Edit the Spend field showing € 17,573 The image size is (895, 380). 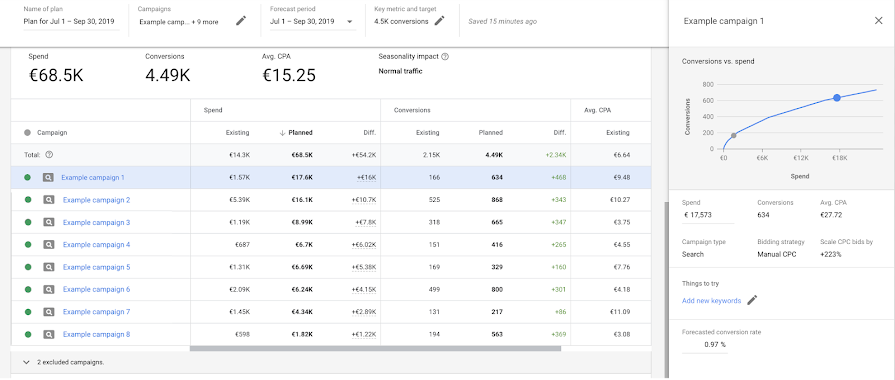click(x=708, y=216)
